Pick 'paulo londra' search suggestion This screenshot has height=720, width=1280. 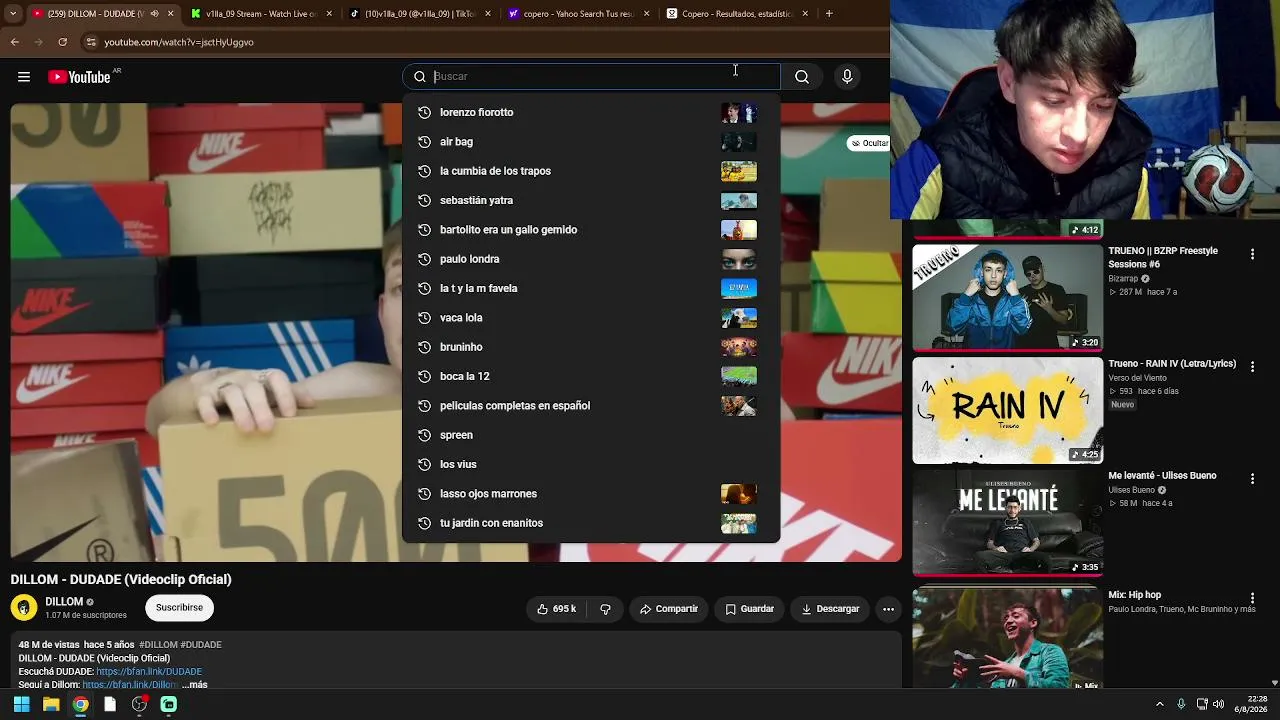[590, 259]
